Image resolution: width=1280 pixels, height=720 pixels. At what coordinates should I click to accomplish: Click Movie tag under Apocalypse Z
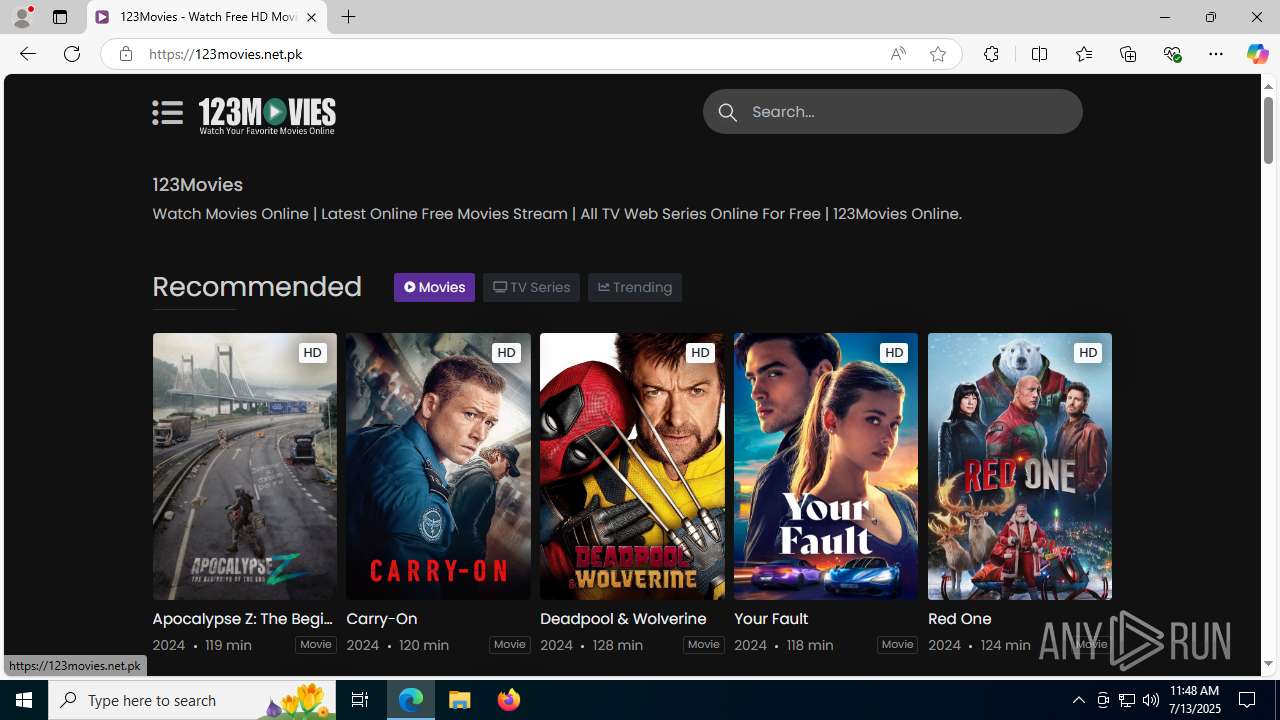click(x=316, y=645)
